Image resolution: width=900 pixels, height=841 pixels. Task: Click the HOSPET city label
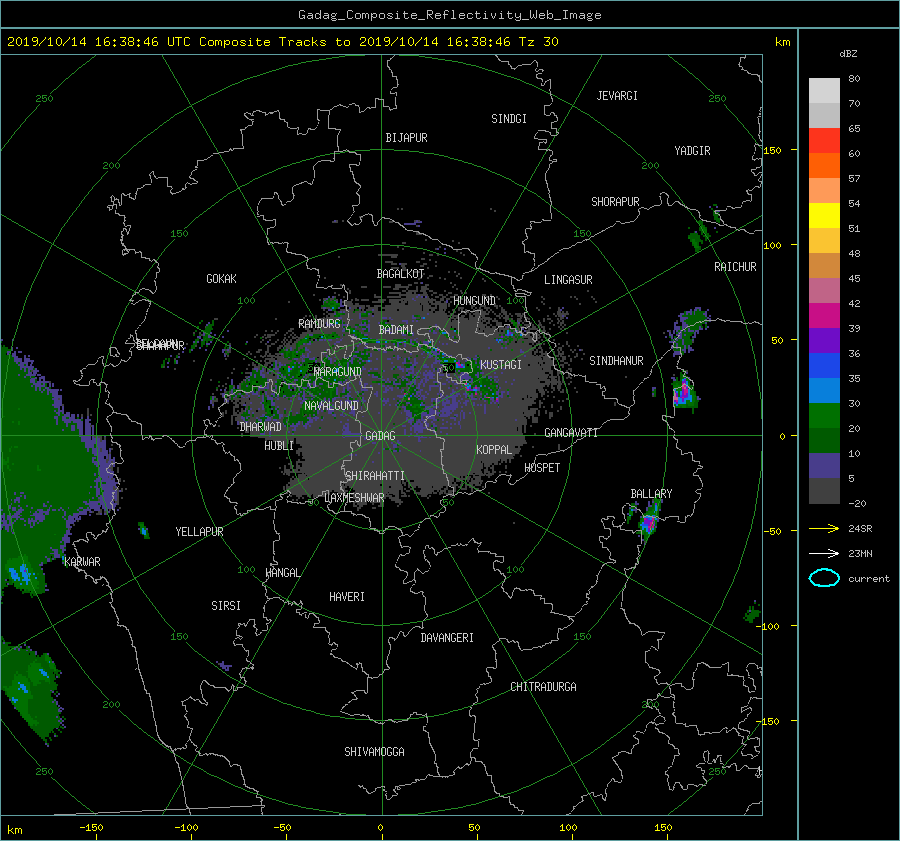coord(542,468)
